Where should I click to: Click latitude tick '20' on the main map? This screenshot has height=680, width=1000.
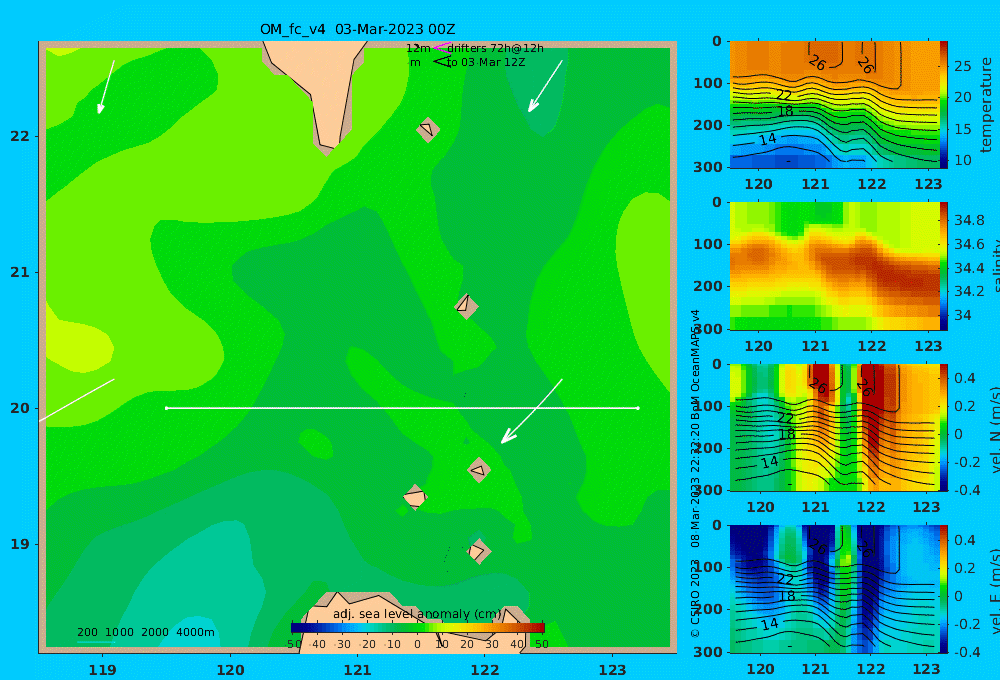[x=20, y=408]
